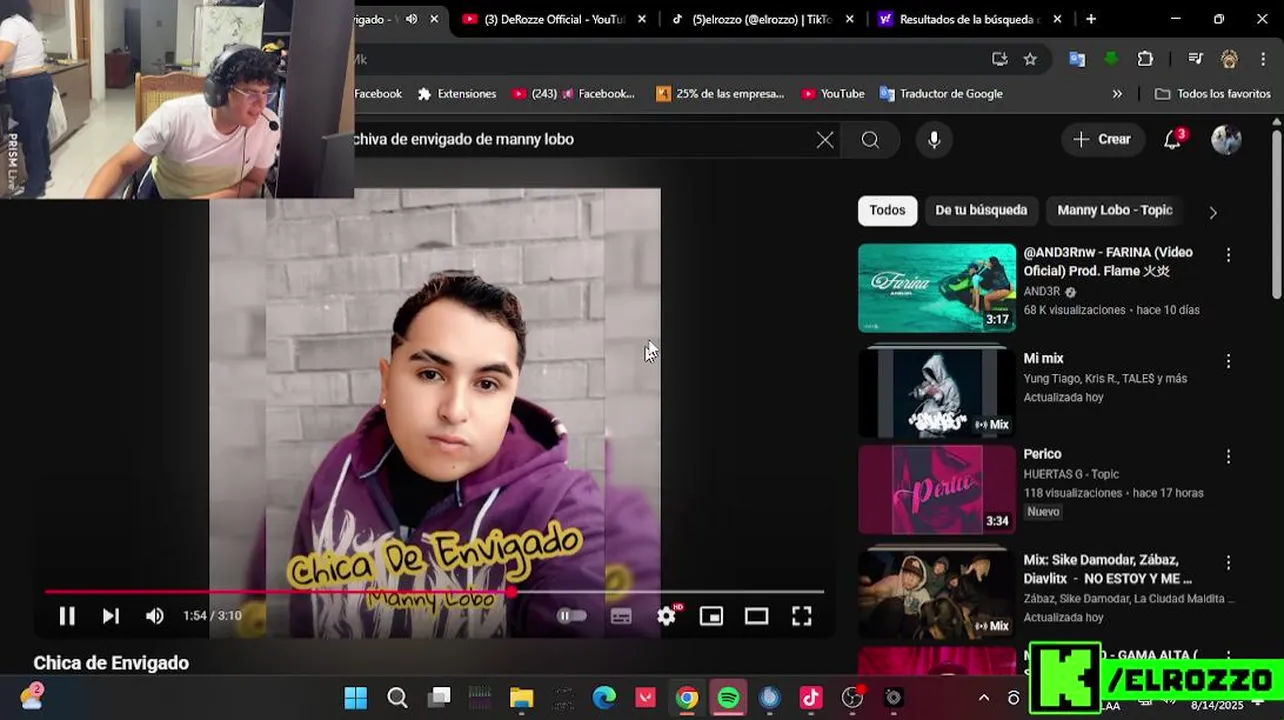Open the Sike Damodar mix thumbnail
The width and height of the screenshot is (1284, 720).
point(937,592)
